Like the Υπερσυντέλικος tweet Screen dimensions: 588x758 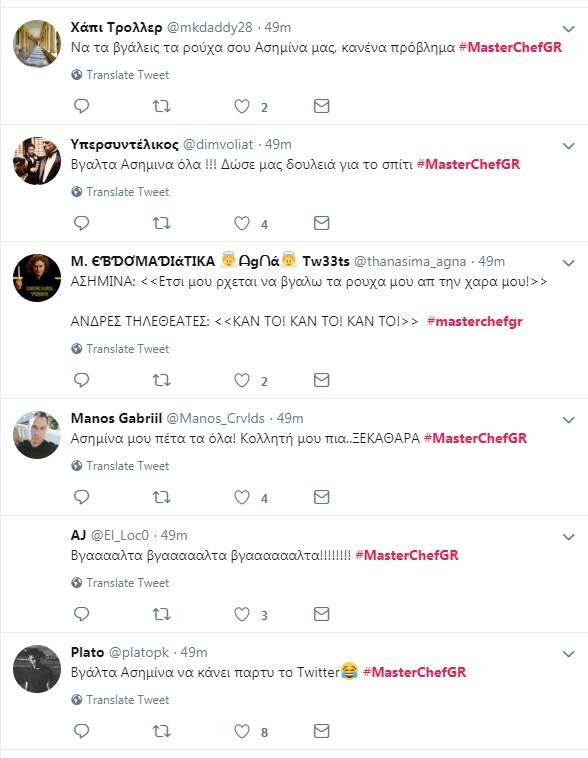(x=242, y=223)
